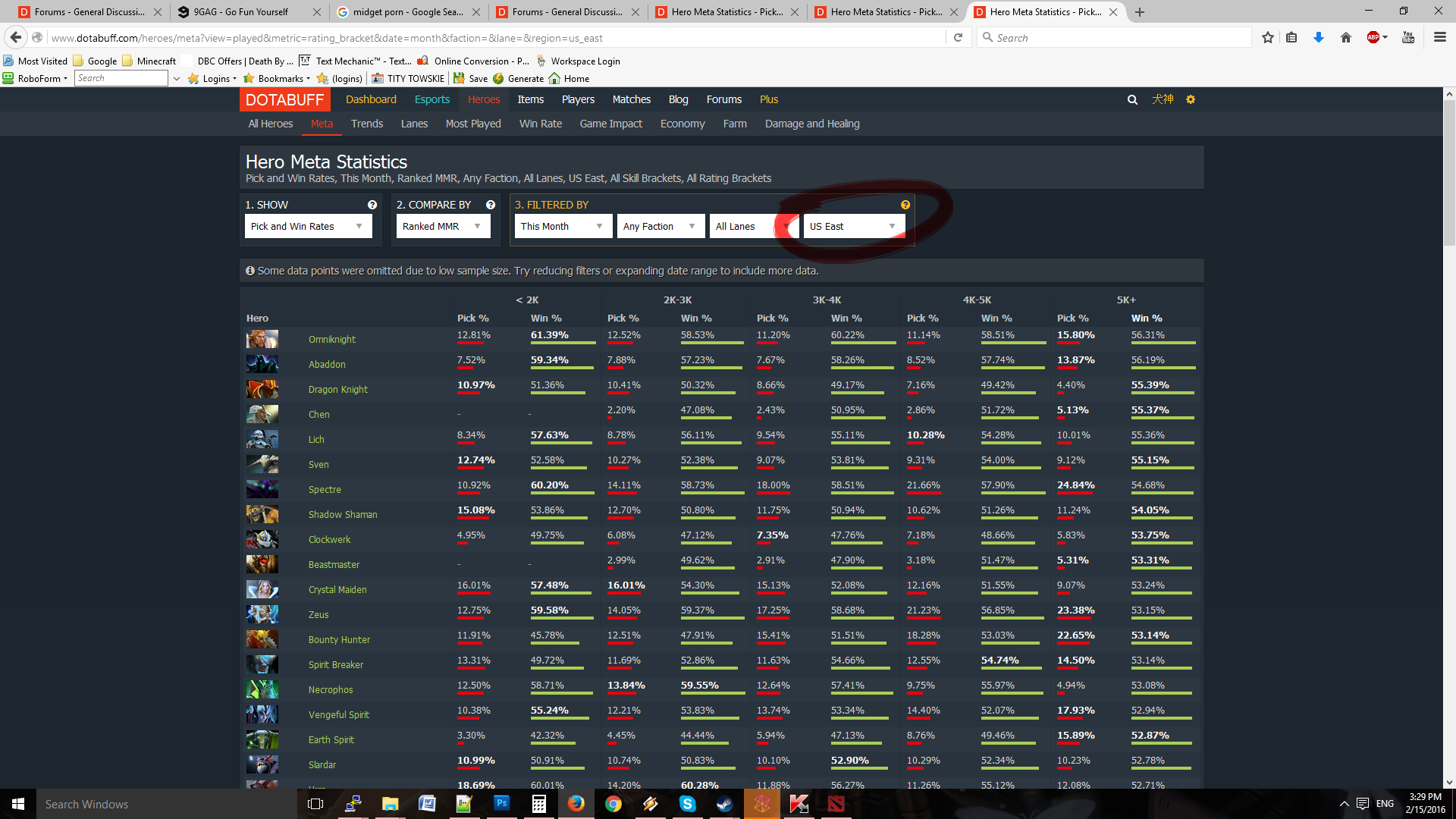Open the Calculator from the taskbar
Screen dimensions: 1456x819
pos(539,804)
